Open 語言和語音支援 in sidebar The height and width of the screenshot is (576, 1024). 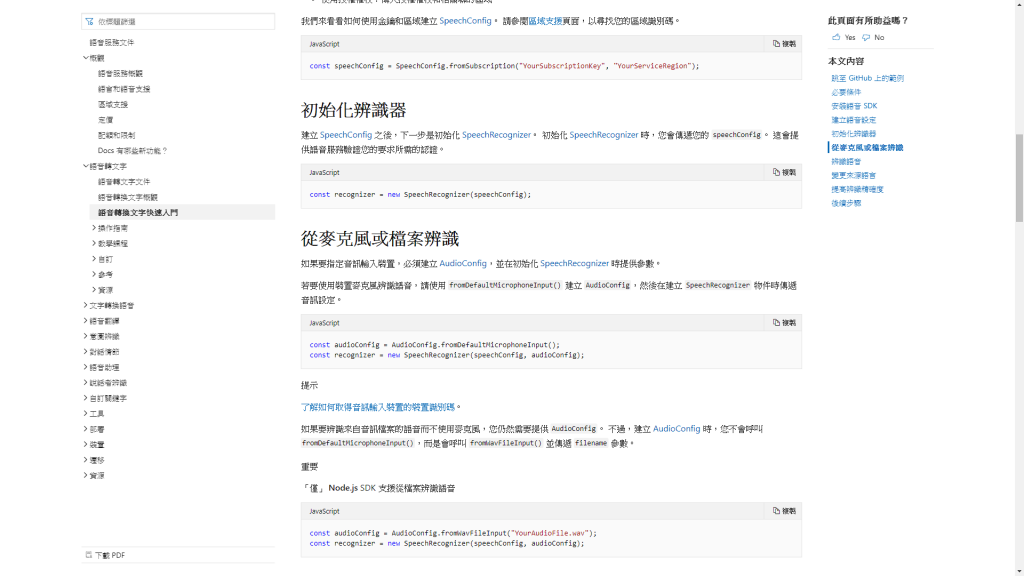click(x=124, y=89)
